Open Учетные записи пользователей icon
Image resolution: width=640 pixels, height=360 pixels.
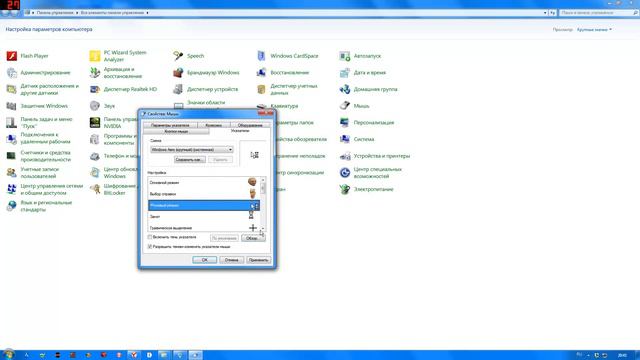pos(12,173)
